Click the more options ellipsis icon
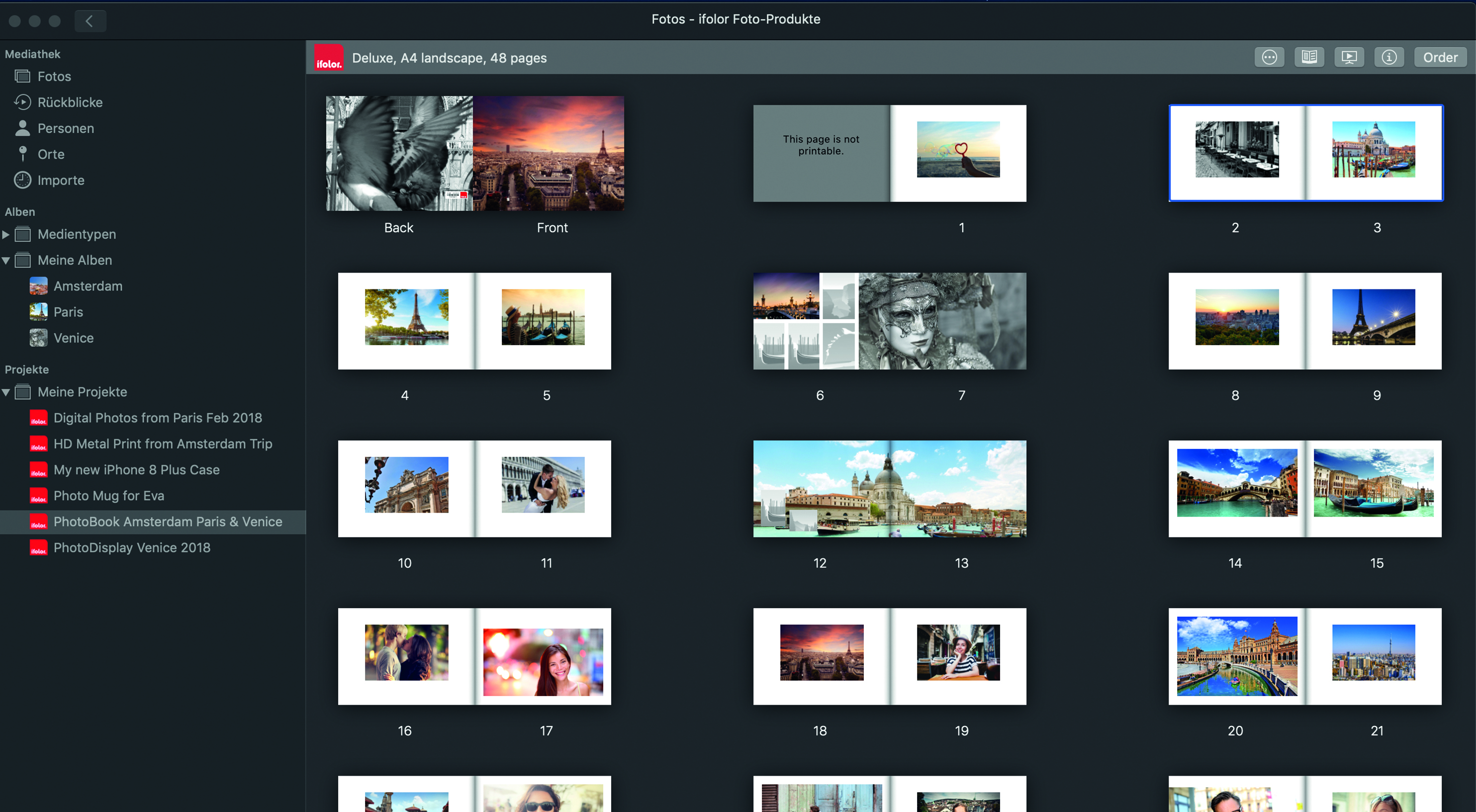The height and width of the screenshot is (812, 1476). pyautogui.click(x=1269, y=57)
